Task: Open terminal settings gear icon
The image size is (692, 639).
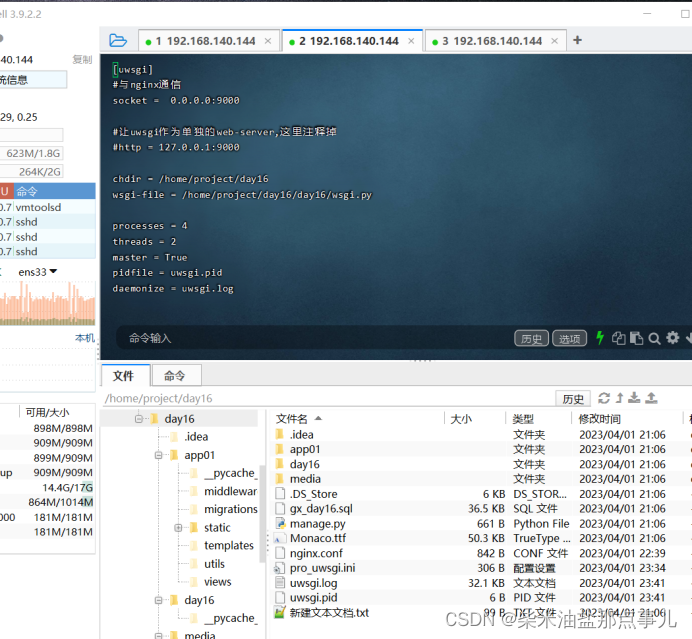Action: point(673,338)
